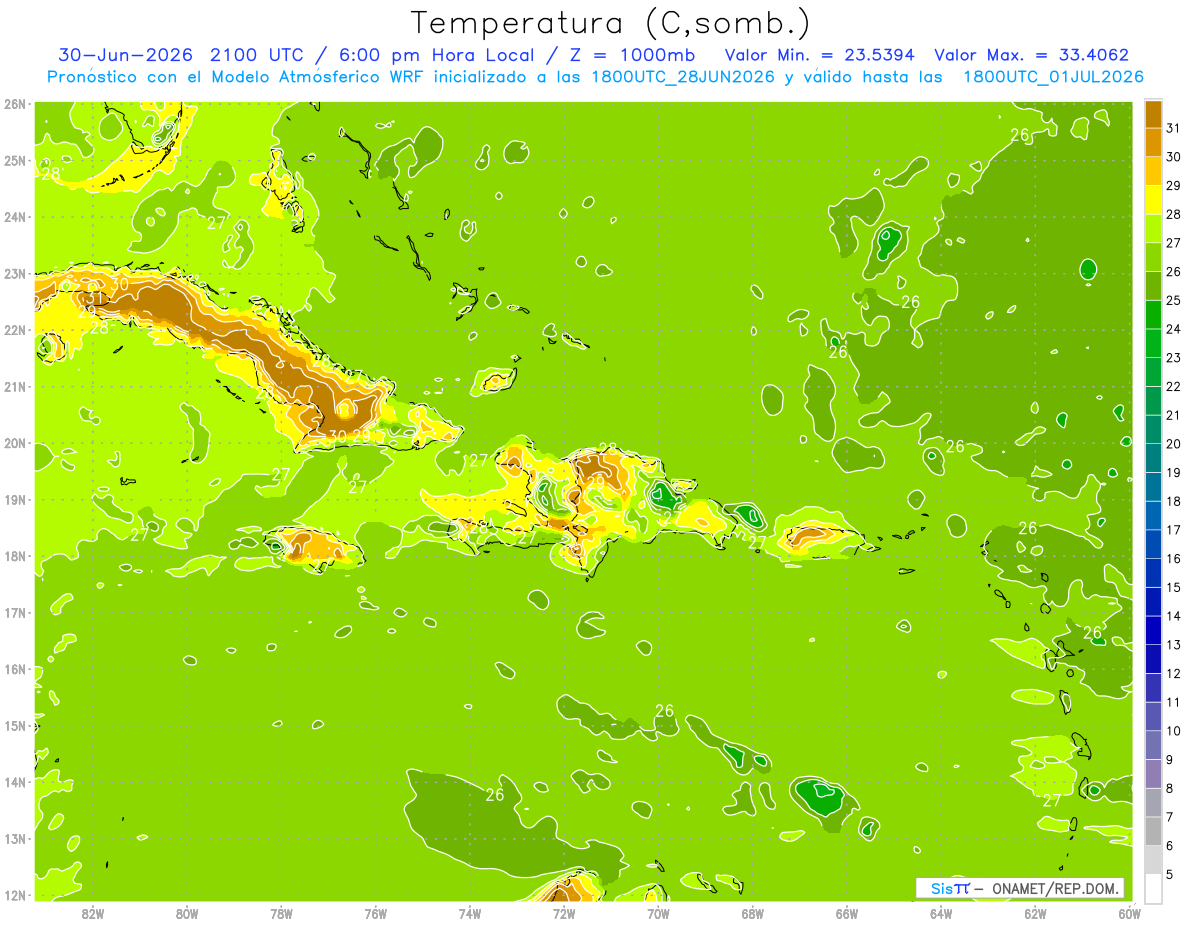Click the legend scale number '30'

[x=1174, y=157]
